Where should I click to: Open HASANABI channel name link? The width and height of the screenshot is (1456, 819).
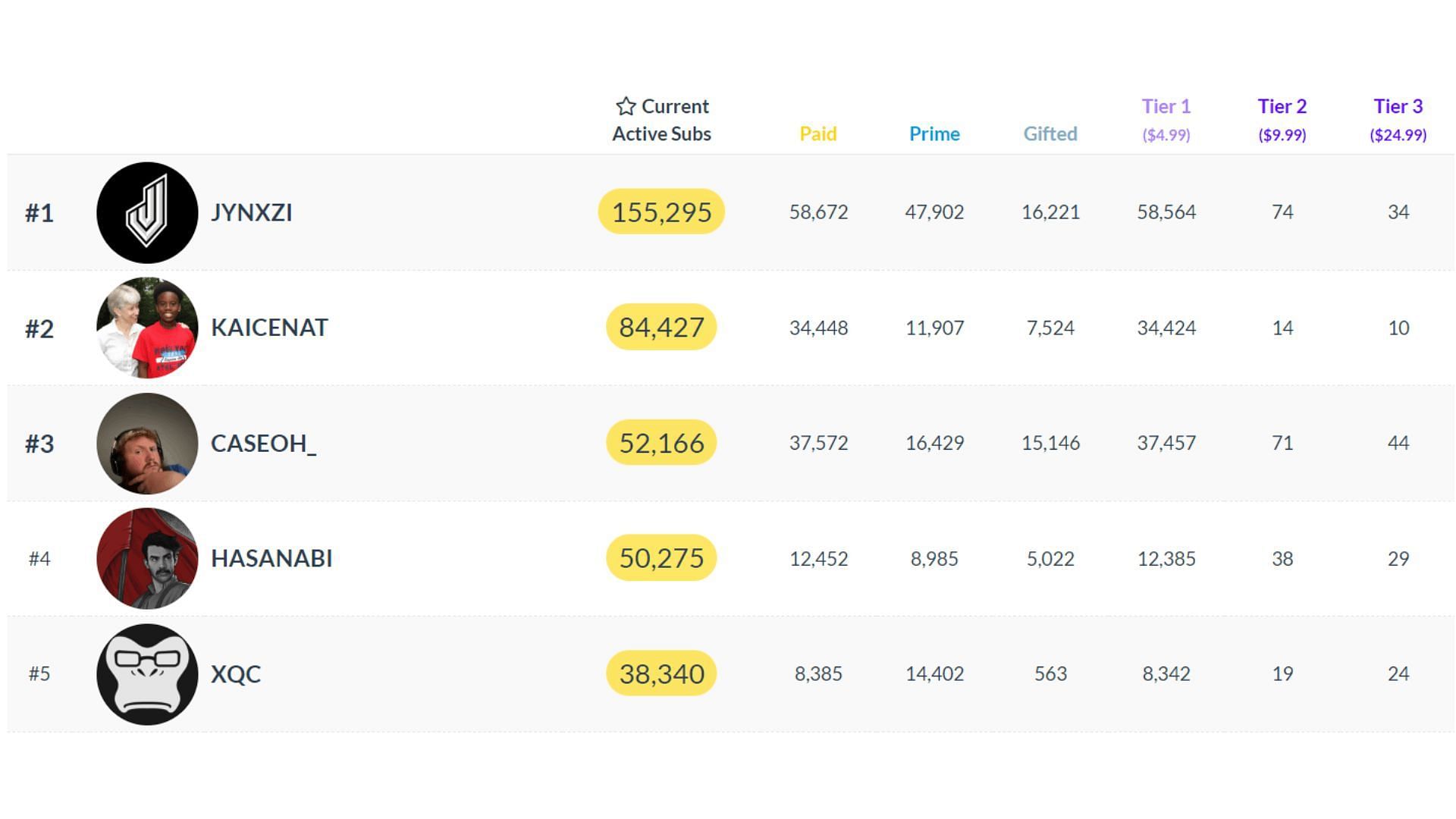pos(271,558)
